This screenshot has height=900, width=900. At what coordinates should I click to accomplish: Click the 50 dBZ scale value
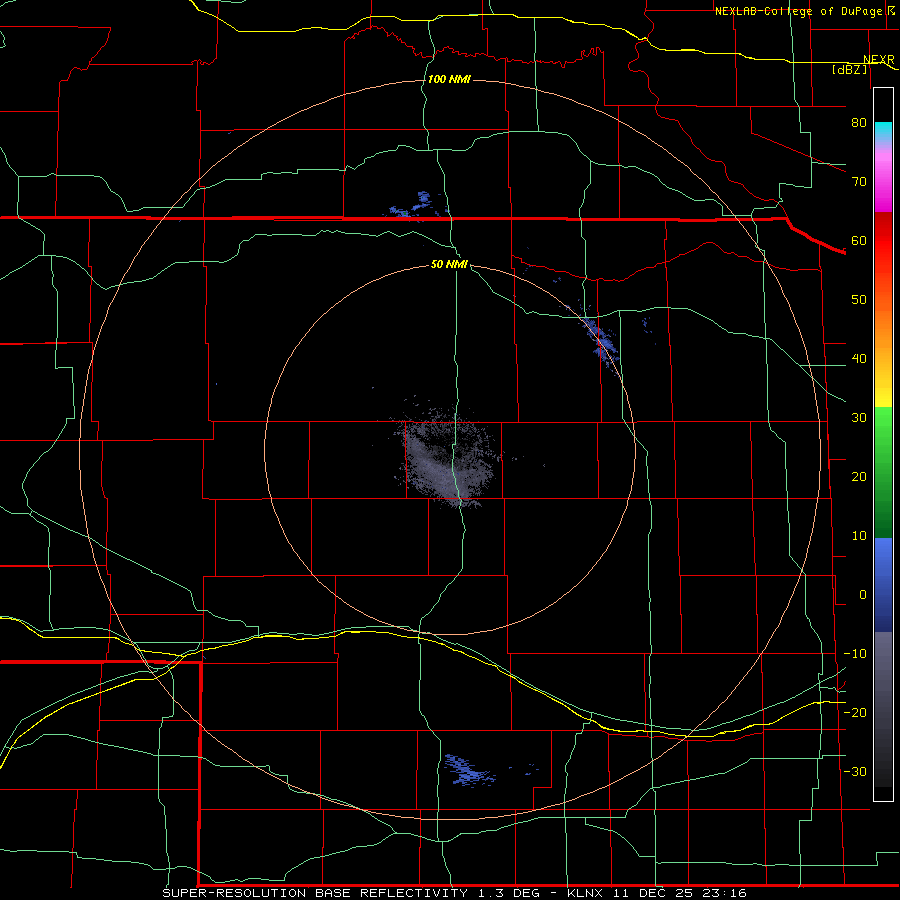tap(859, 300)
